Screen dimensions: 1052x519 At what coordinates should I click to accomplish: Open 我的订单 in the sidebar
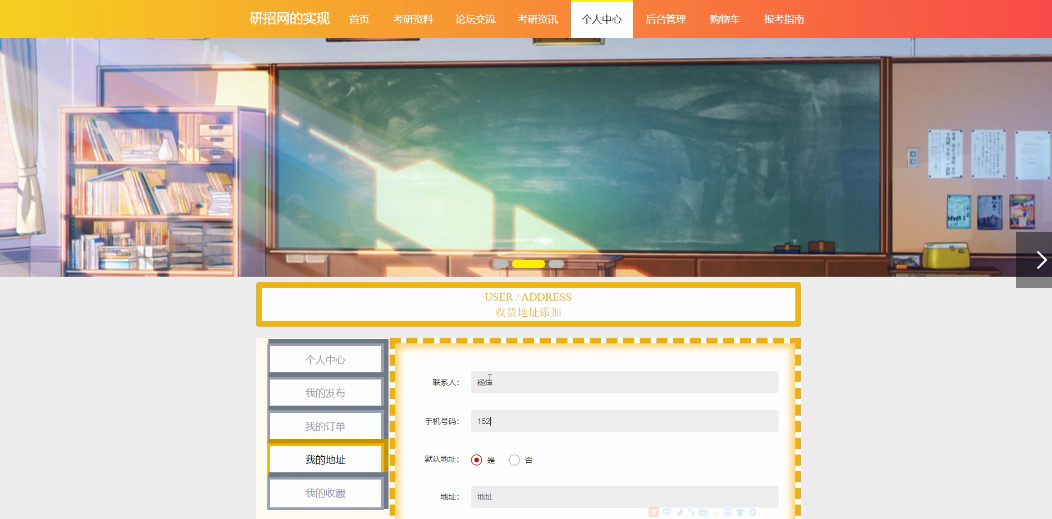pos(325,426)
